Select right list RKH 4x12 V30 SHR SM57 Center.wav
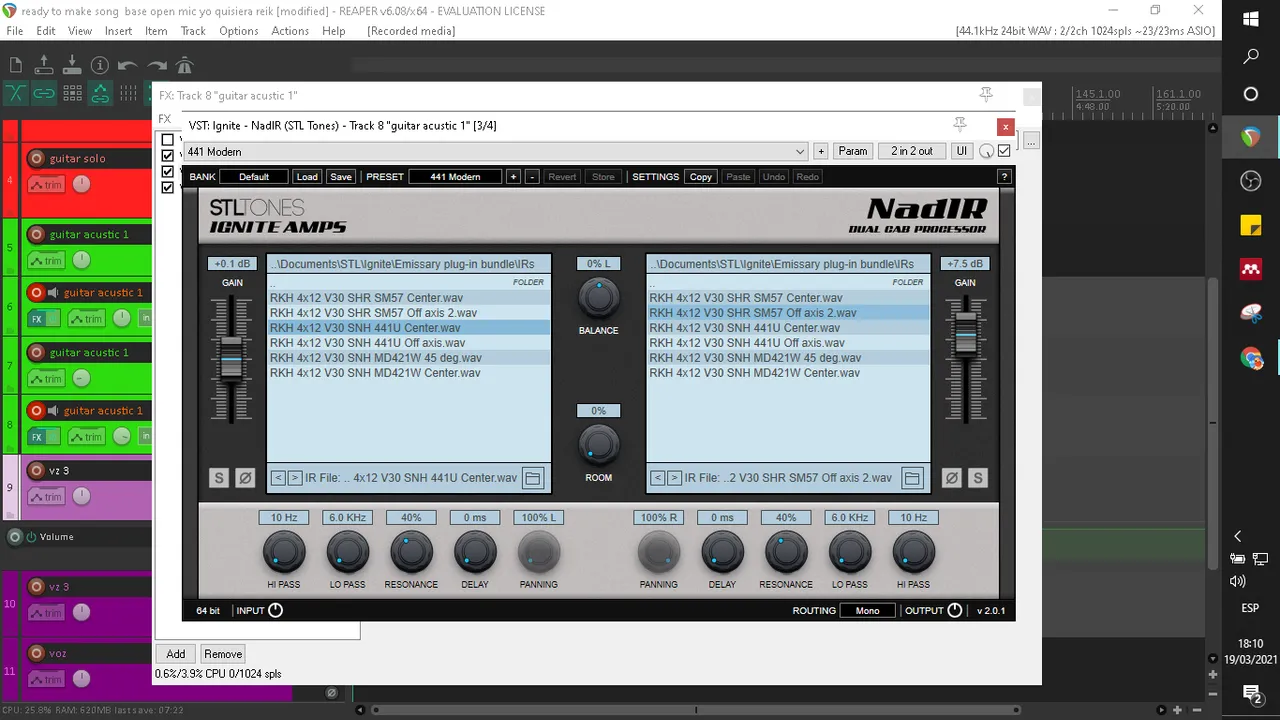This screenshot has height=720, width=1280. tap(788, 298)
